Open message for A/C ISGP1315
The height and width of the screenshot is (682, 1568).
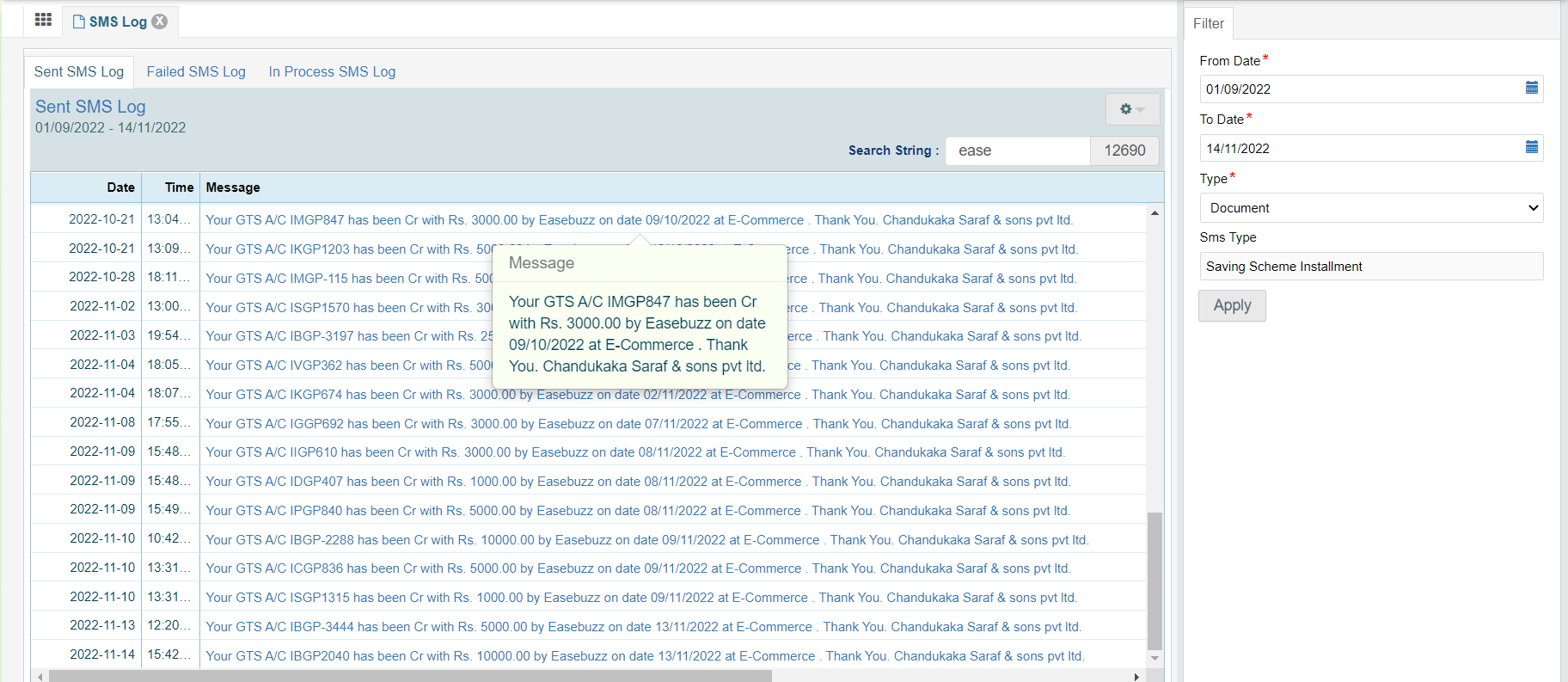coord(641,598)
